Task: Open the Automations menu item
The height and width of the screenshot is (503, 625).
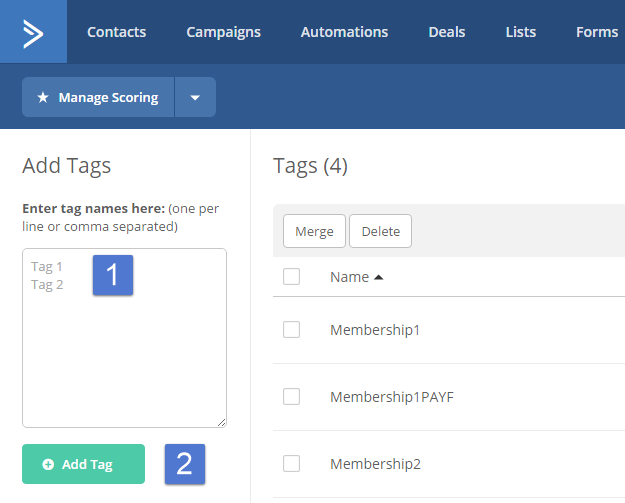Action: 344,32
